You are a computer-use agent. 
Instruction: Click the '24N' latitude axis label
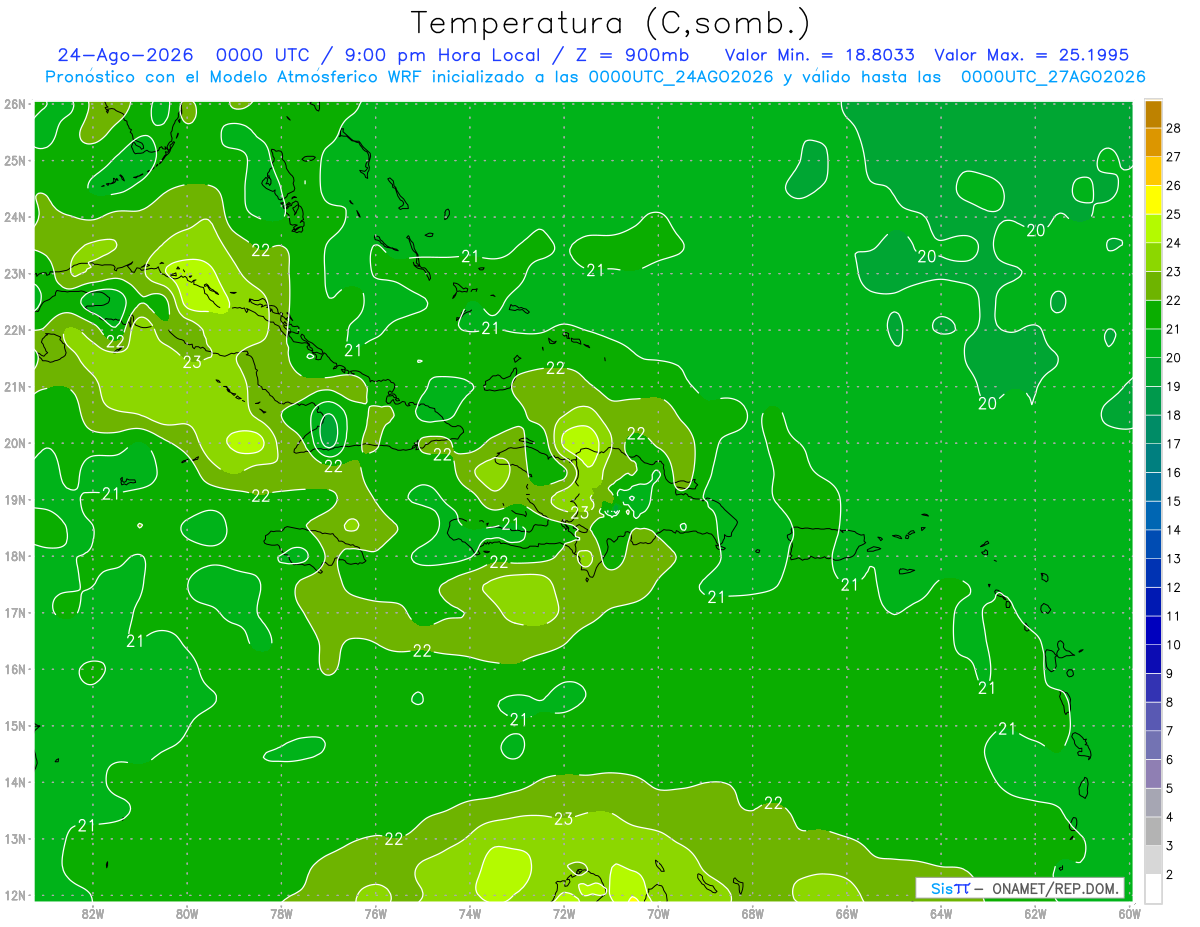14,217
